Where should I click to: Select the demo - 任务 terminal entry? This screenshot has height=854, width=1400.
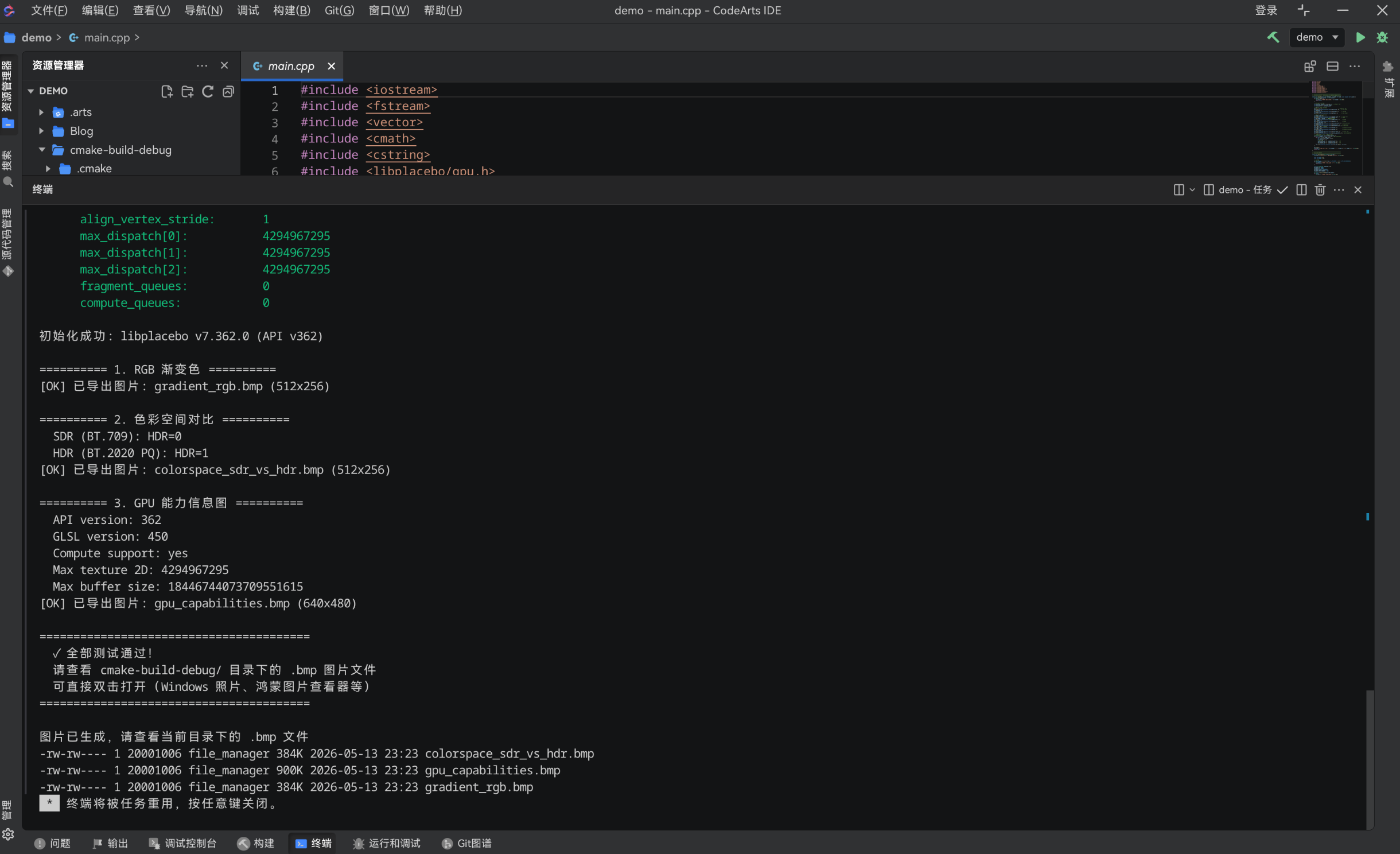(1238, 190)
